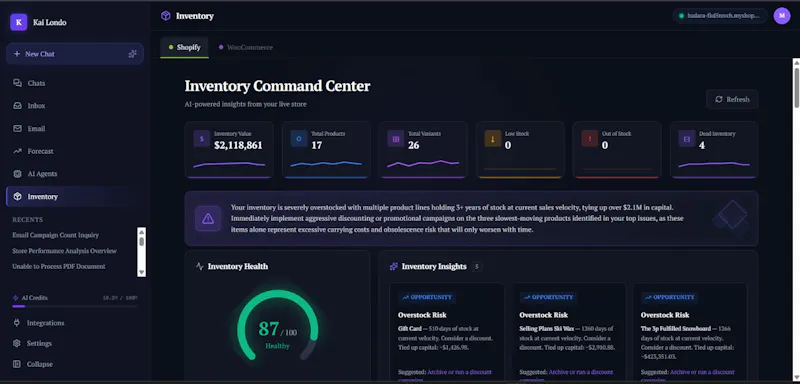
Task: Click the Total Variants grid icon
Action: 395,139
